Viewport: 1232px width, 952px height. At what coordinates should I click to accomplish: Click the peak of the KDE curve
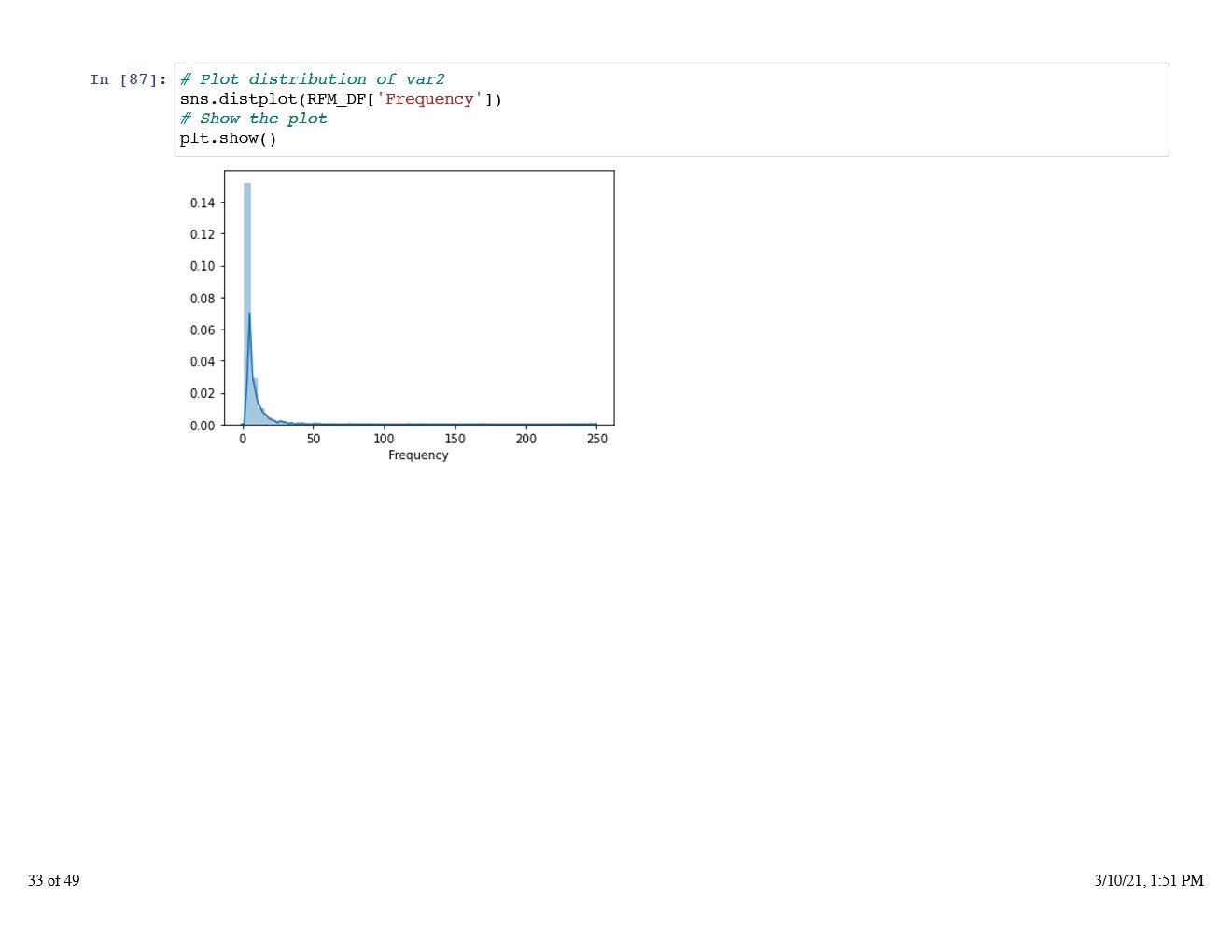pos(249,314)
